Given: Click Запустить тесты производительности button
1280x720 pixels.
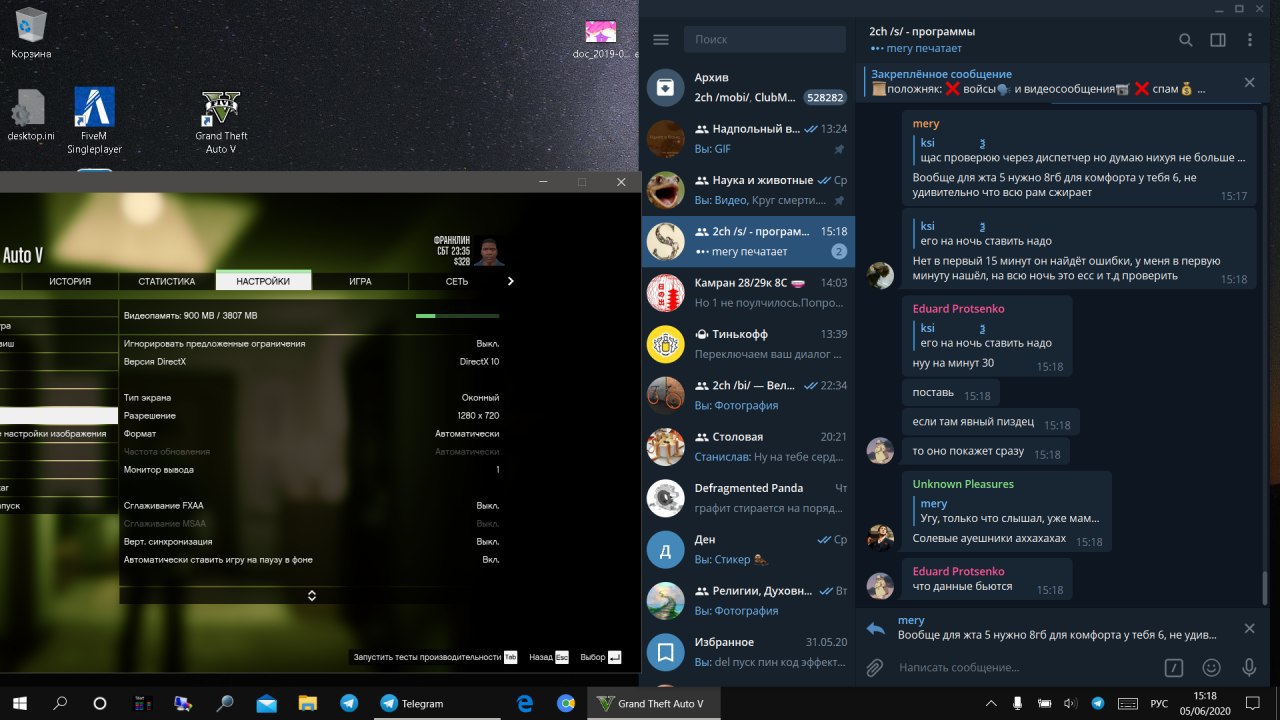Looking at the screenshot, I should point(435,657).
